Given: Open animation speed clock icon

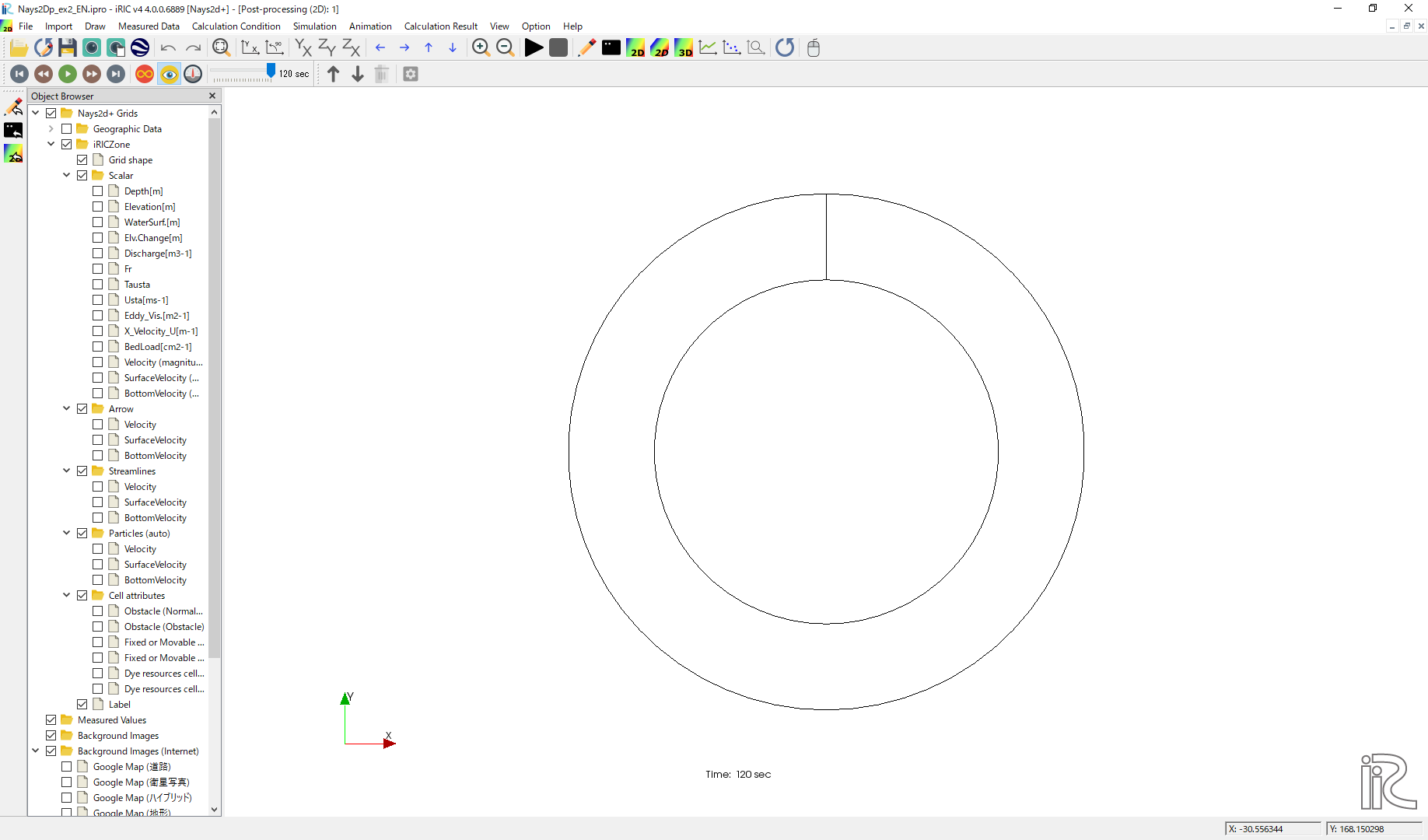Looking at the screenshot, I should click(193, 74).
